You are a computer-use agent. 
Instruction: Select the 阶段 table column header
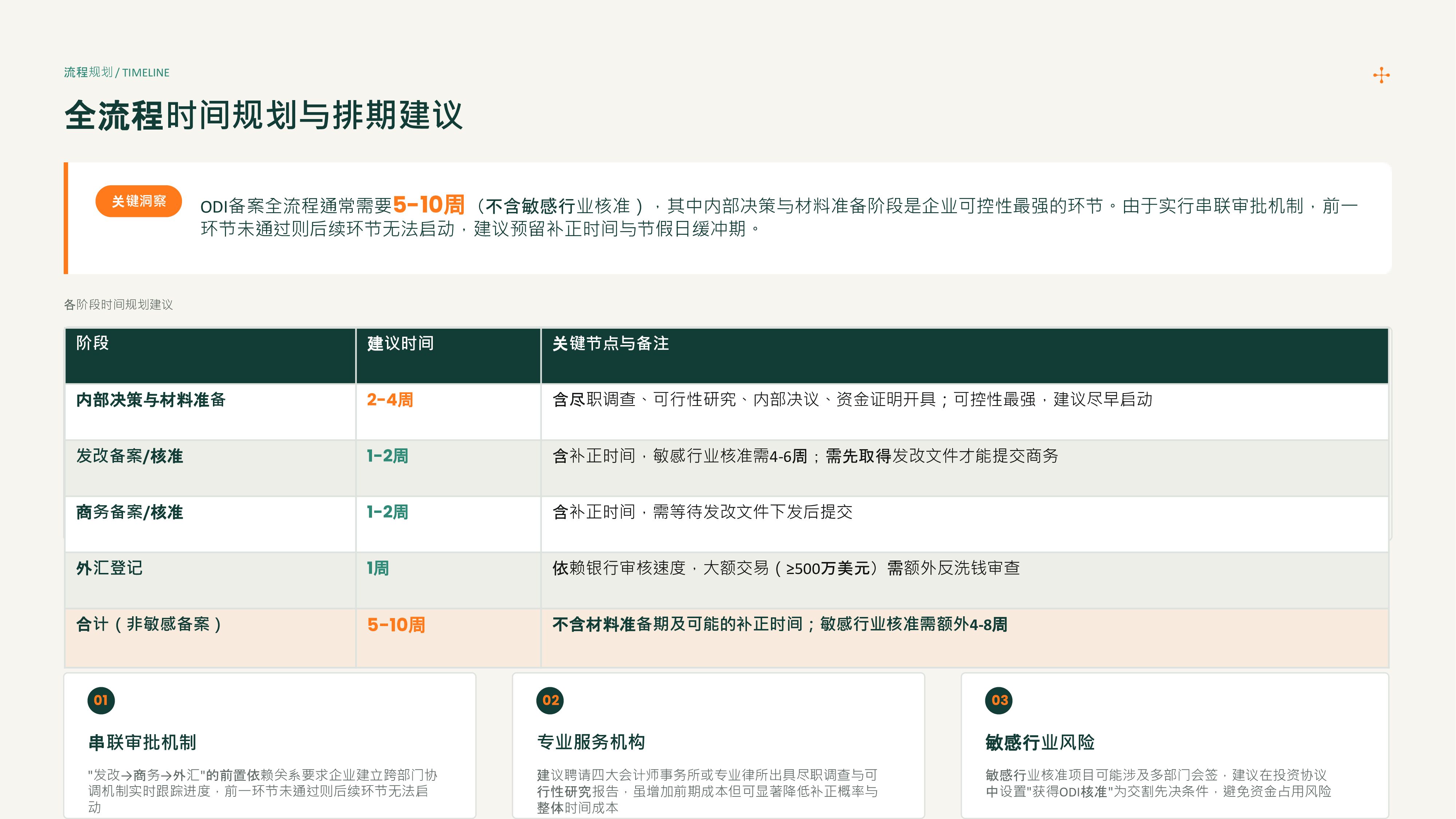[93, 343]
